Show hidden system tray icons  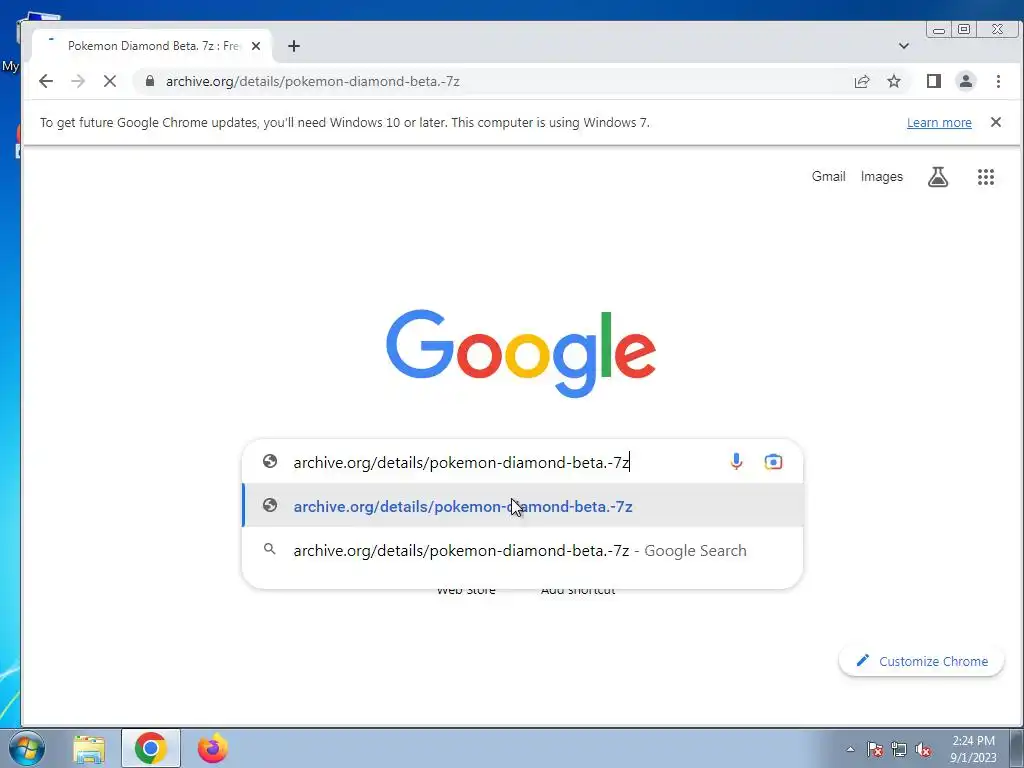850,749
